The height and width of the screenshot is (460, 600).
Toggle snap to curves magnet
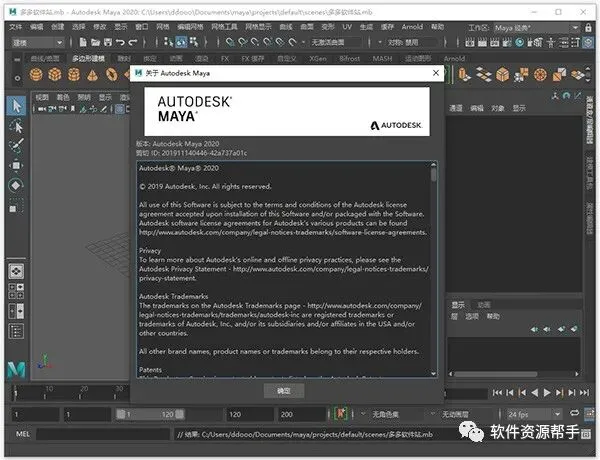(x=243, y=42)
